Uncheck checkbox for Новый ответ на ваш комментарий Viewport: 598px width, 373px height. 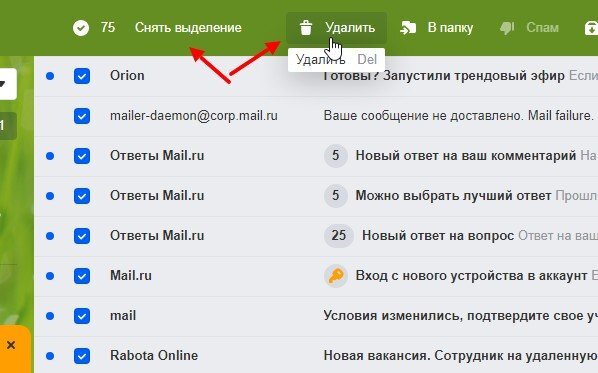click(82, 156)
